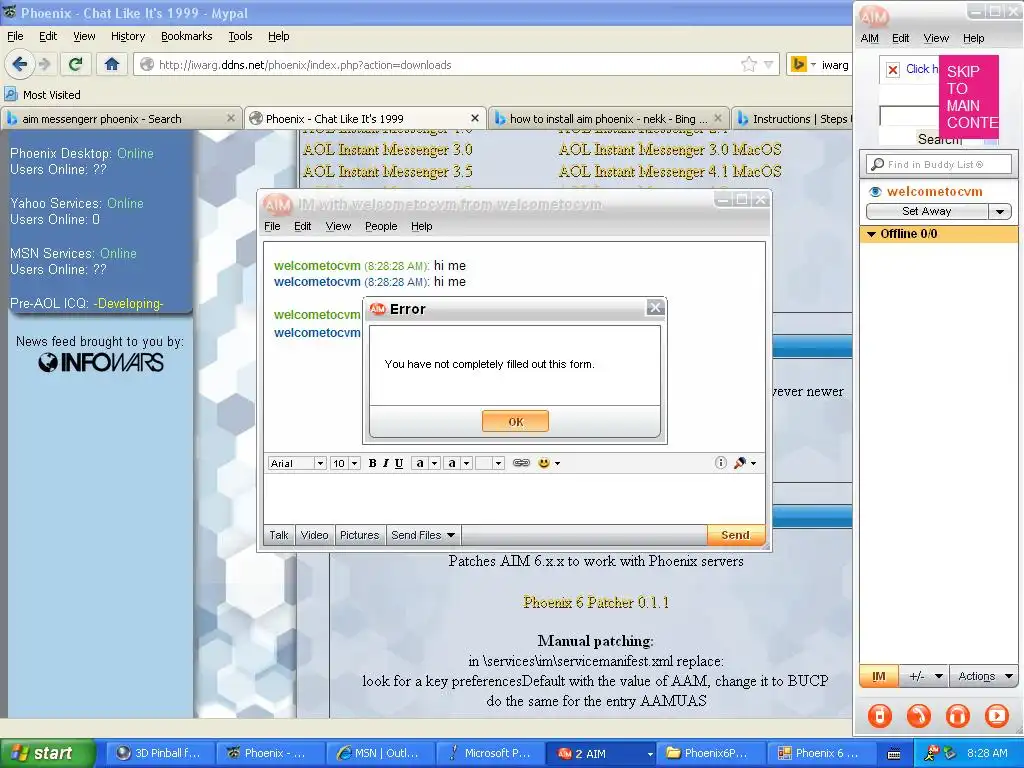Close the 'Phoenix - Chat Like It's 1999' tab
This screenshot has width=1024, height=768.
(475, 118)
